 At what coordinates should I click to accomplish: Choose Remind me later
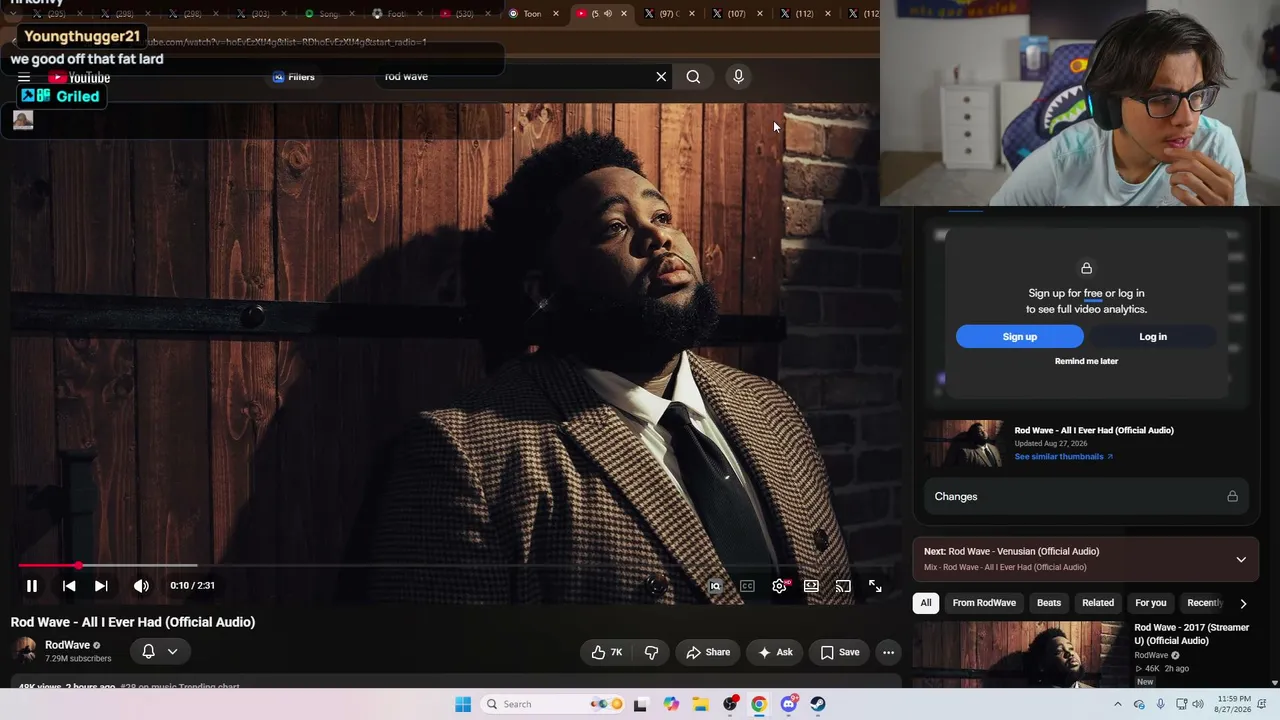tap(1086, 361)
